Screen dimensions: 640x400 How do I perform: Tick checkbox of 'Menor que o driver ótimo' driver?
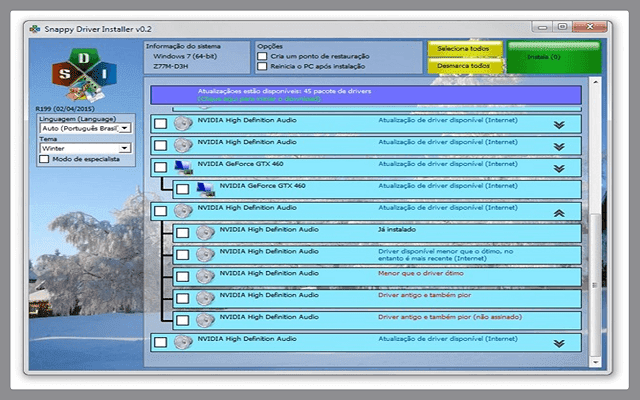tap(182, 276)
